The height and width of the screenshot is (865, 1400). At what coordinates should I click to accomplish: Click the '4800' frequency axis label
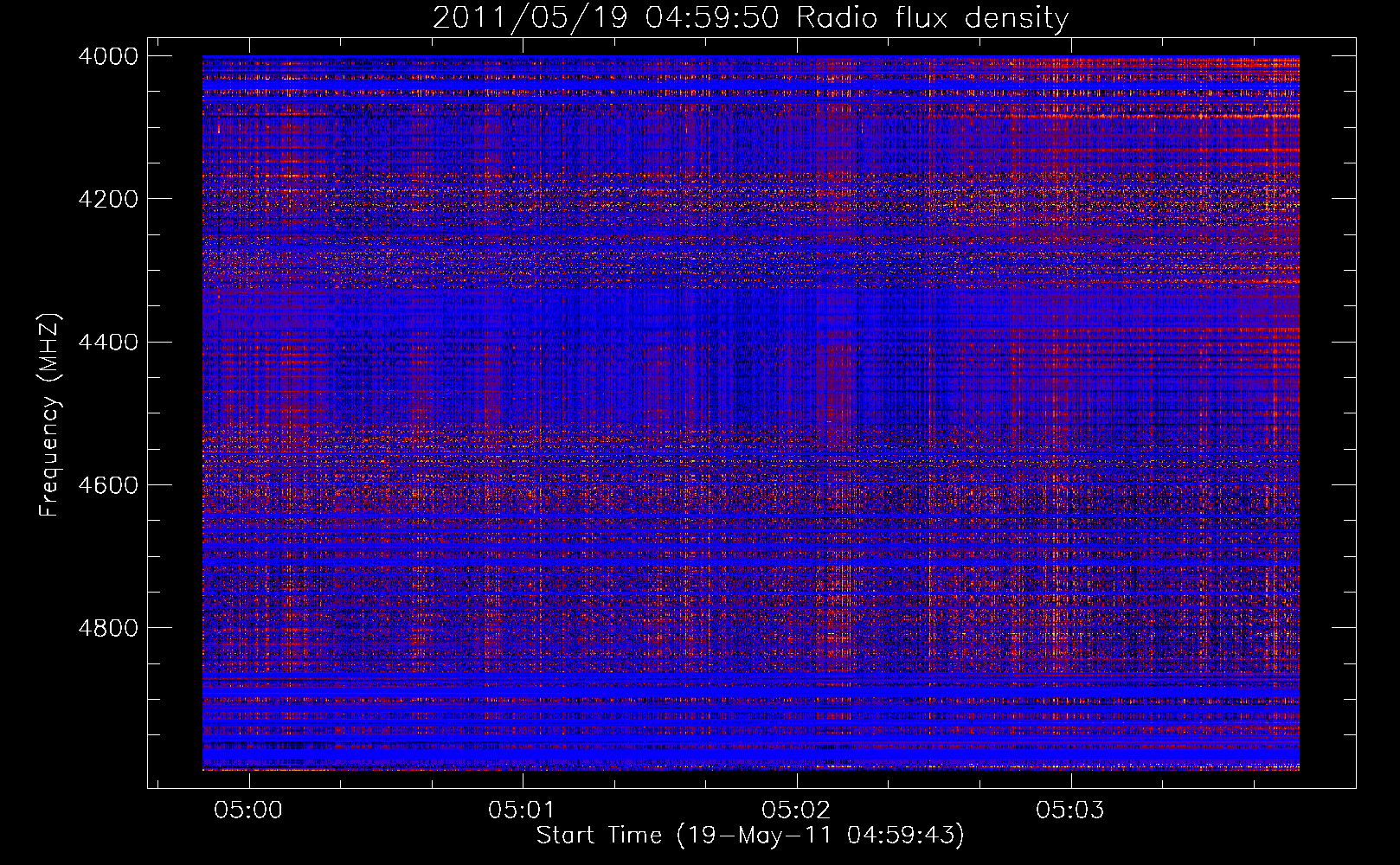(x=108, y=628)
